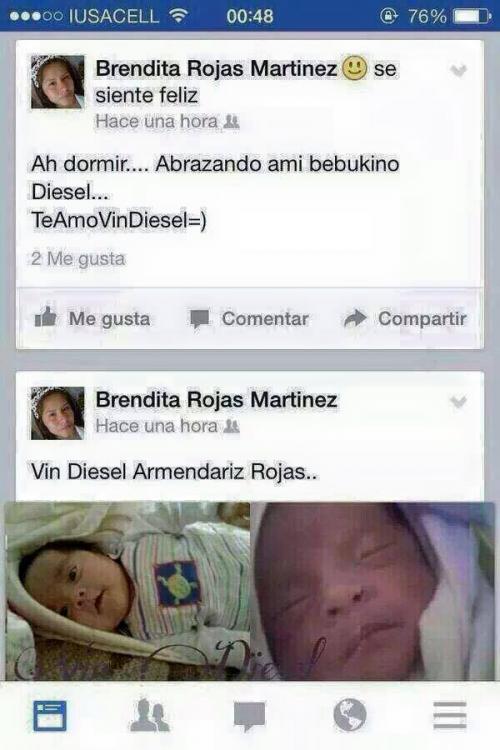The height and width of the screenshot is (750, 500).
Task: Tap the Hace una hora timestamp on first post
Action: pyautogui.click(x=156, y=121)
